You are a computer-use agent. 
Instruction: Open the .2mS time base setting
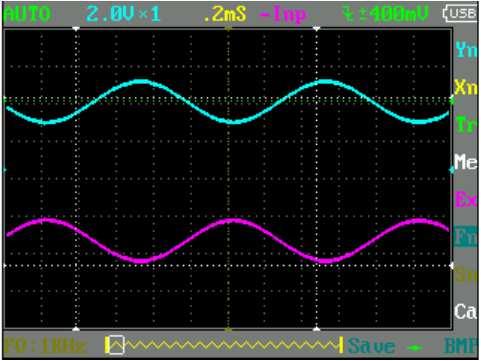225,15
